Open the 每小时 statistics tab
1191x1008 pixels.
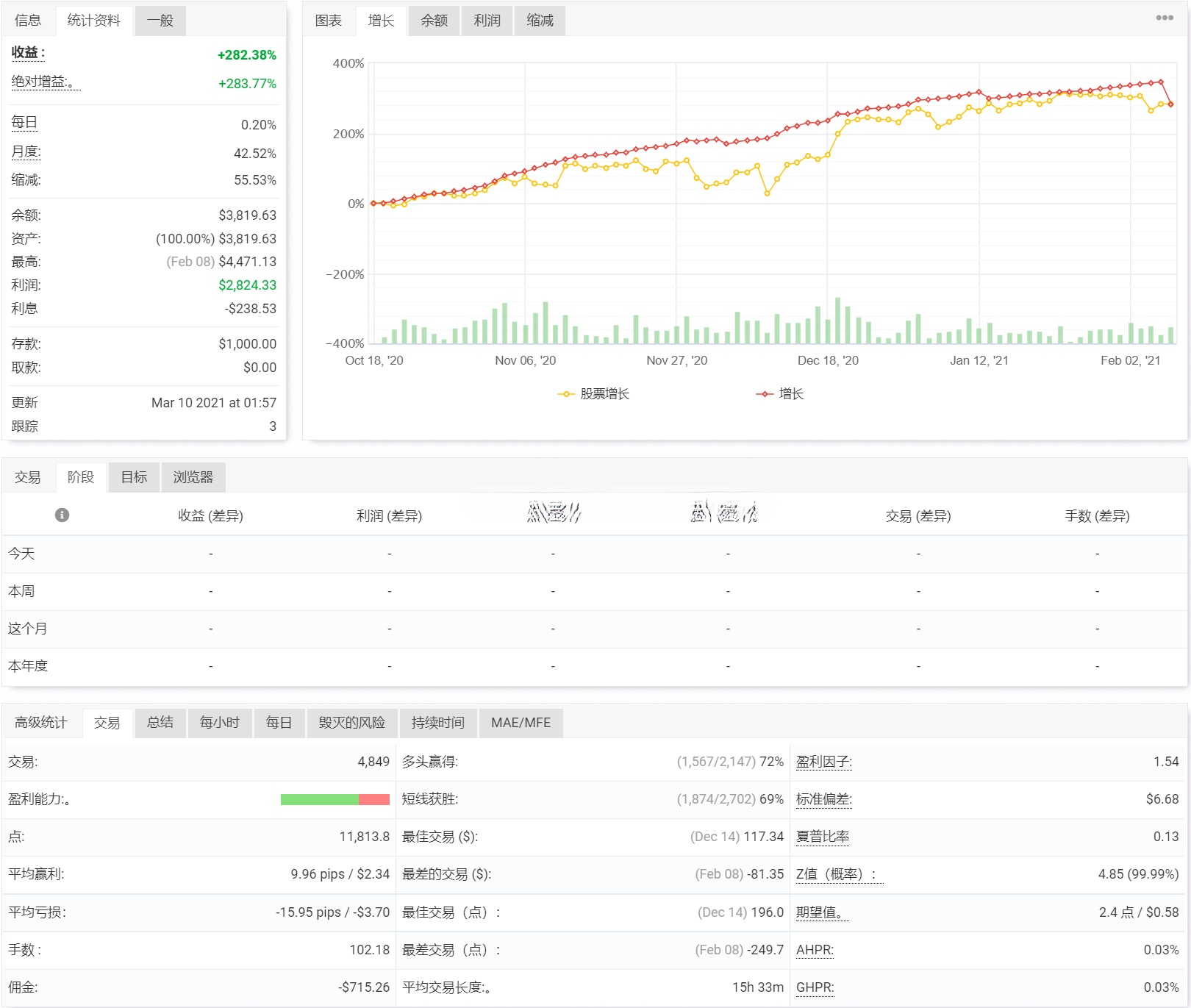pyautogui.click(x=219, y=723)
